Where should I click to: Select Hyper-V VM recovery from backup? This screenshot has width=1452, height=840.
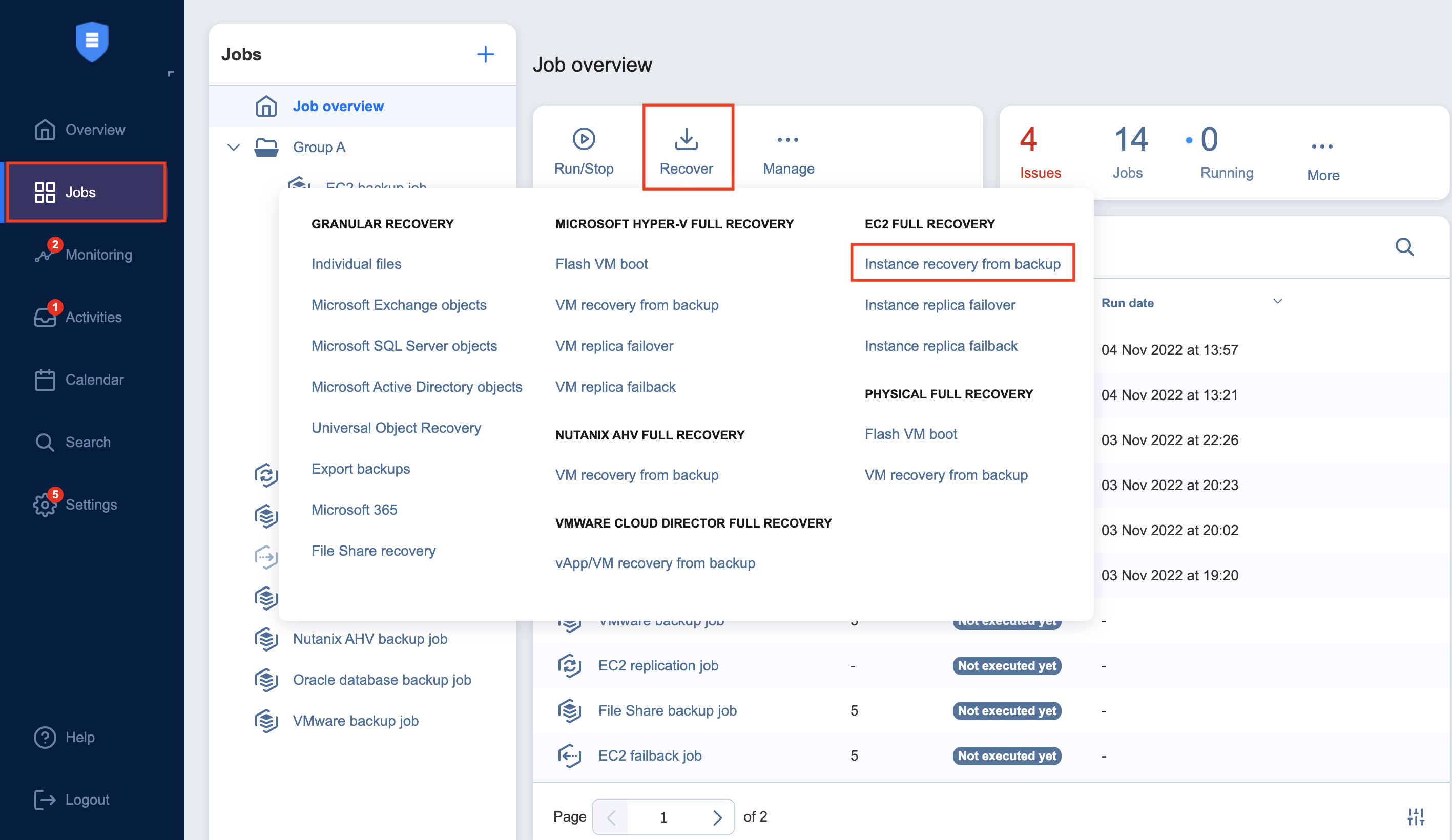click(636, 305)
